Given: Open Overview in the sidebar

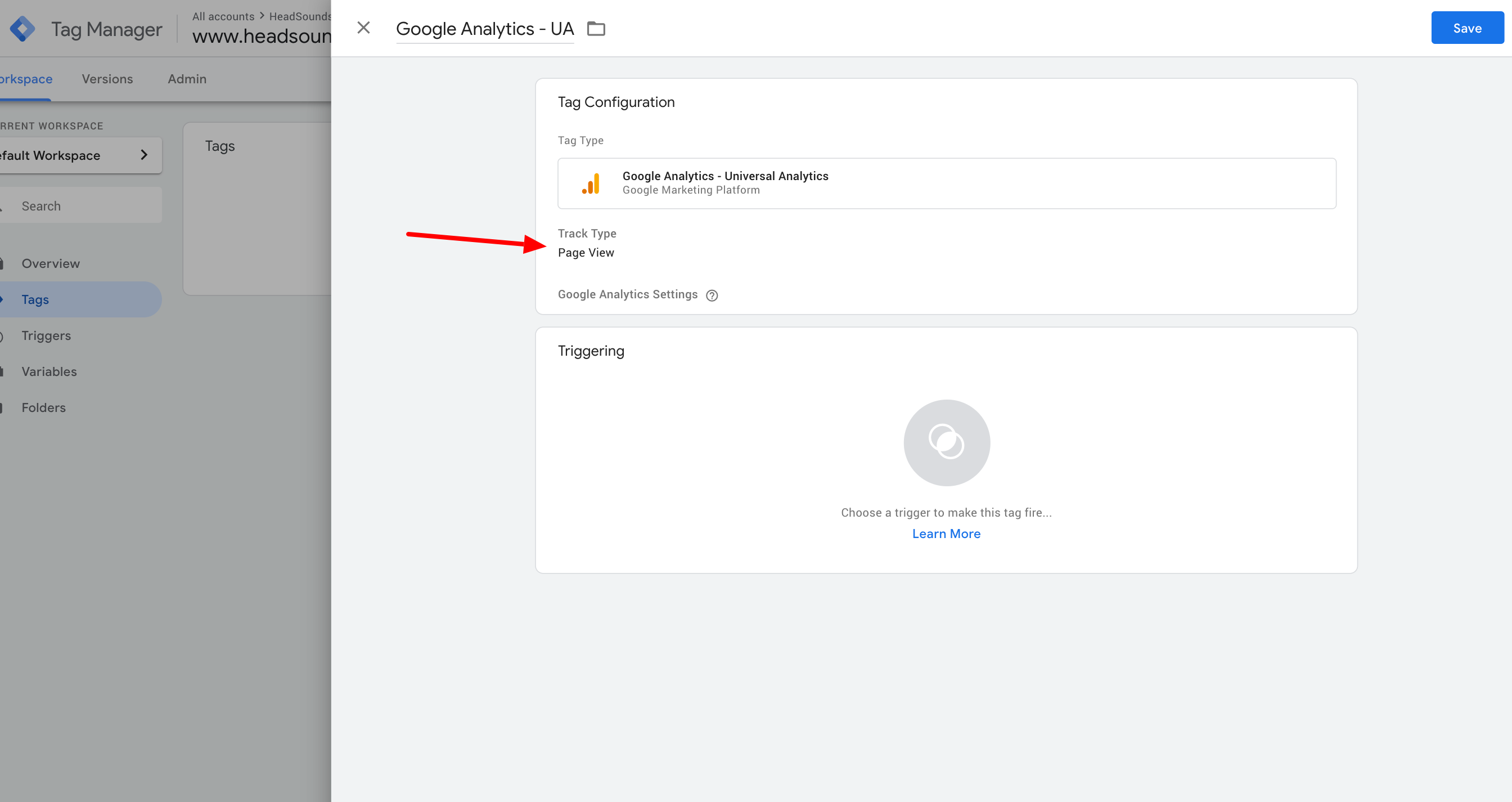Looking at the screenshot, I should pos(51,263).
